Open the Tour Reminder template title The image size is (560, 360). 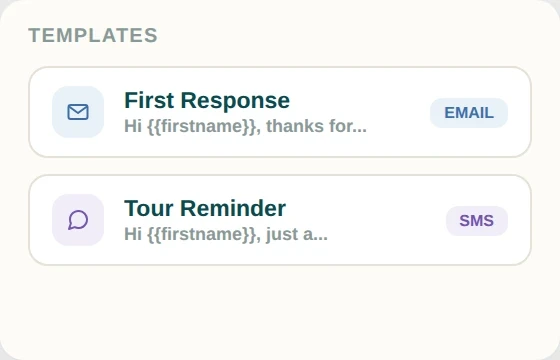point(205,208)
